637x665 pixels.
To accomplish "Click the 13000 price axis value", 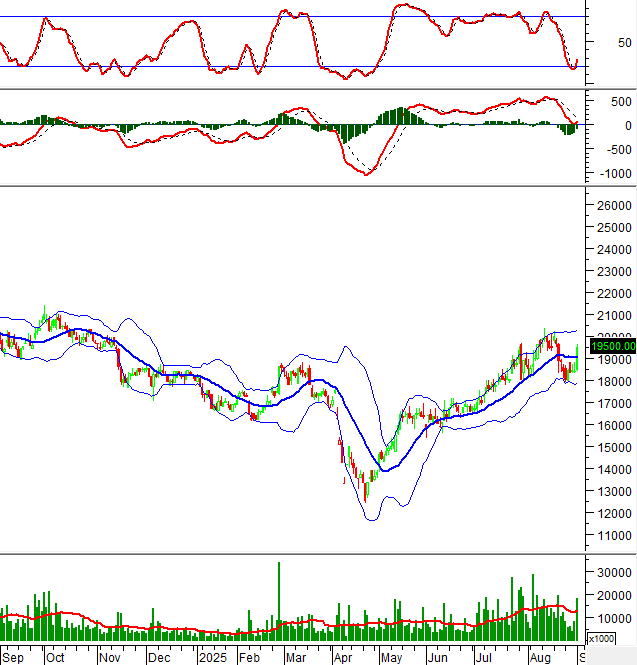I will click(614, 492).
